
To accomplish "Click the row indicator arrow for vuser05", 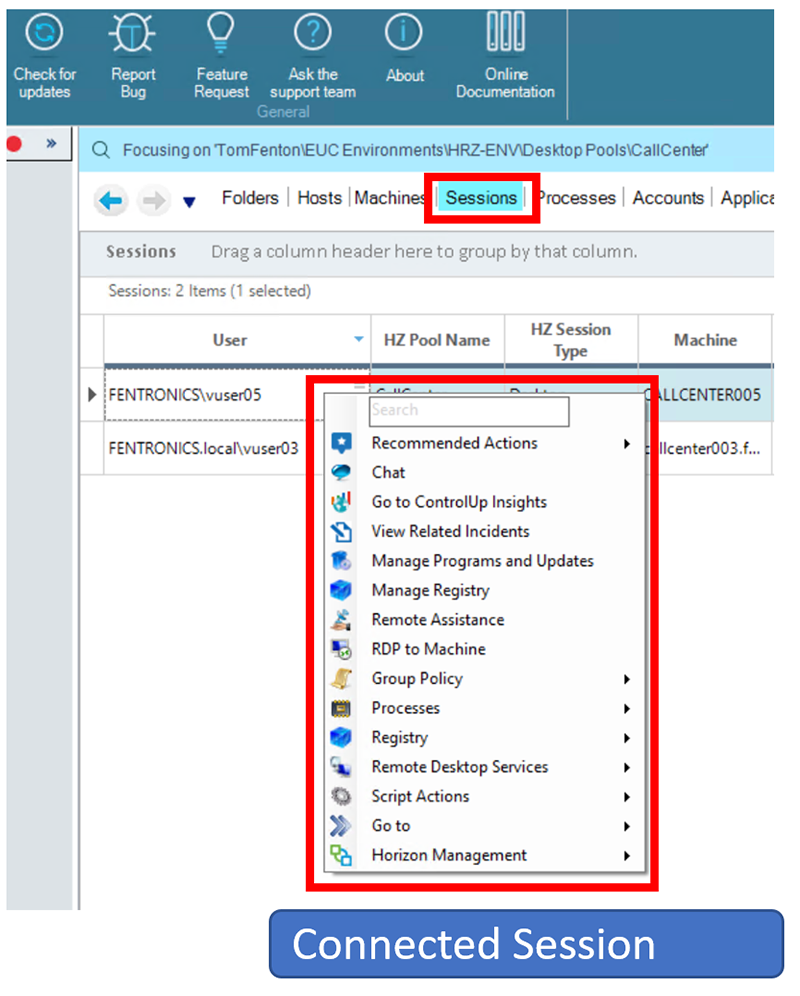I will point(92,394).
